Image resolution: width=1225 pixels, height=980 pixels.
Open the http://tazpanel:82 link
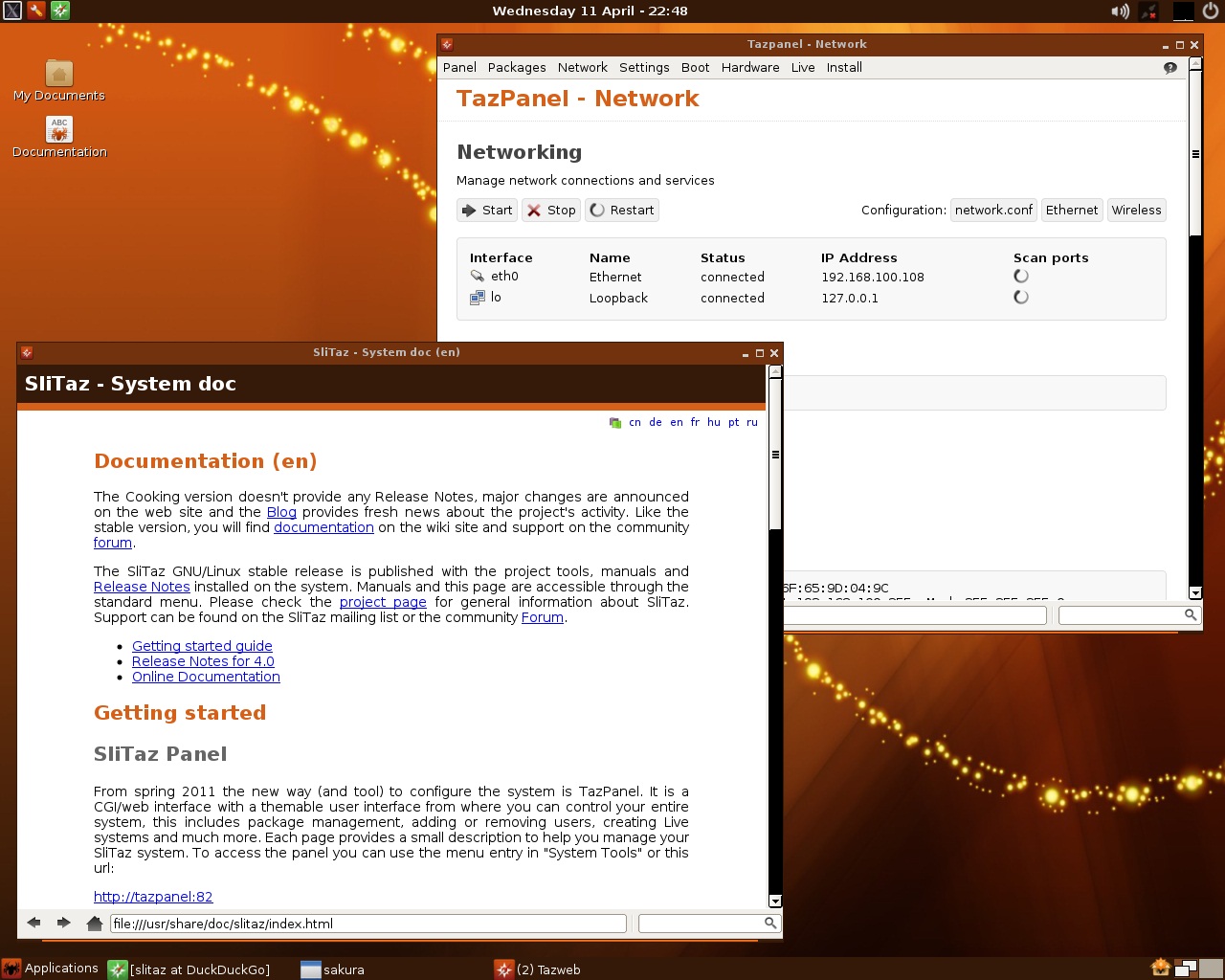[x=153, y=897]
